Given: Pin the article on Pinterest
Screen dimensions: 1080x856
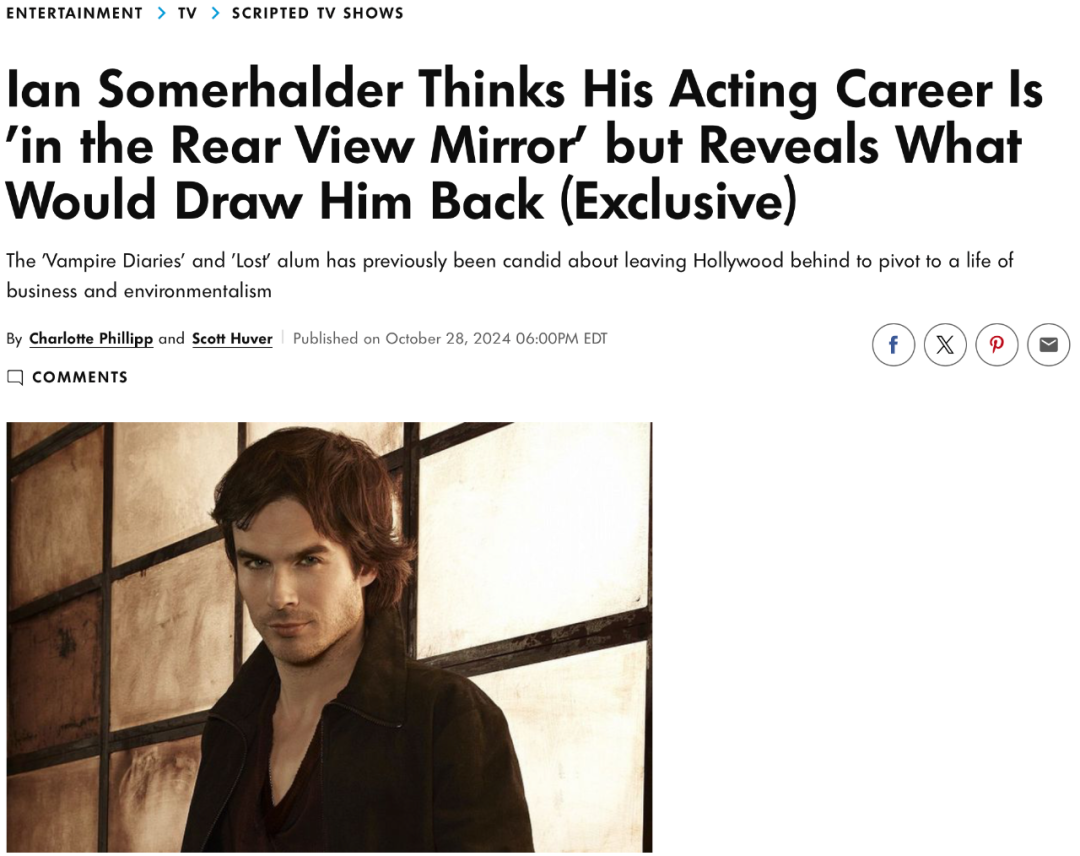Looking at the screenshot, I should point(997,344).
